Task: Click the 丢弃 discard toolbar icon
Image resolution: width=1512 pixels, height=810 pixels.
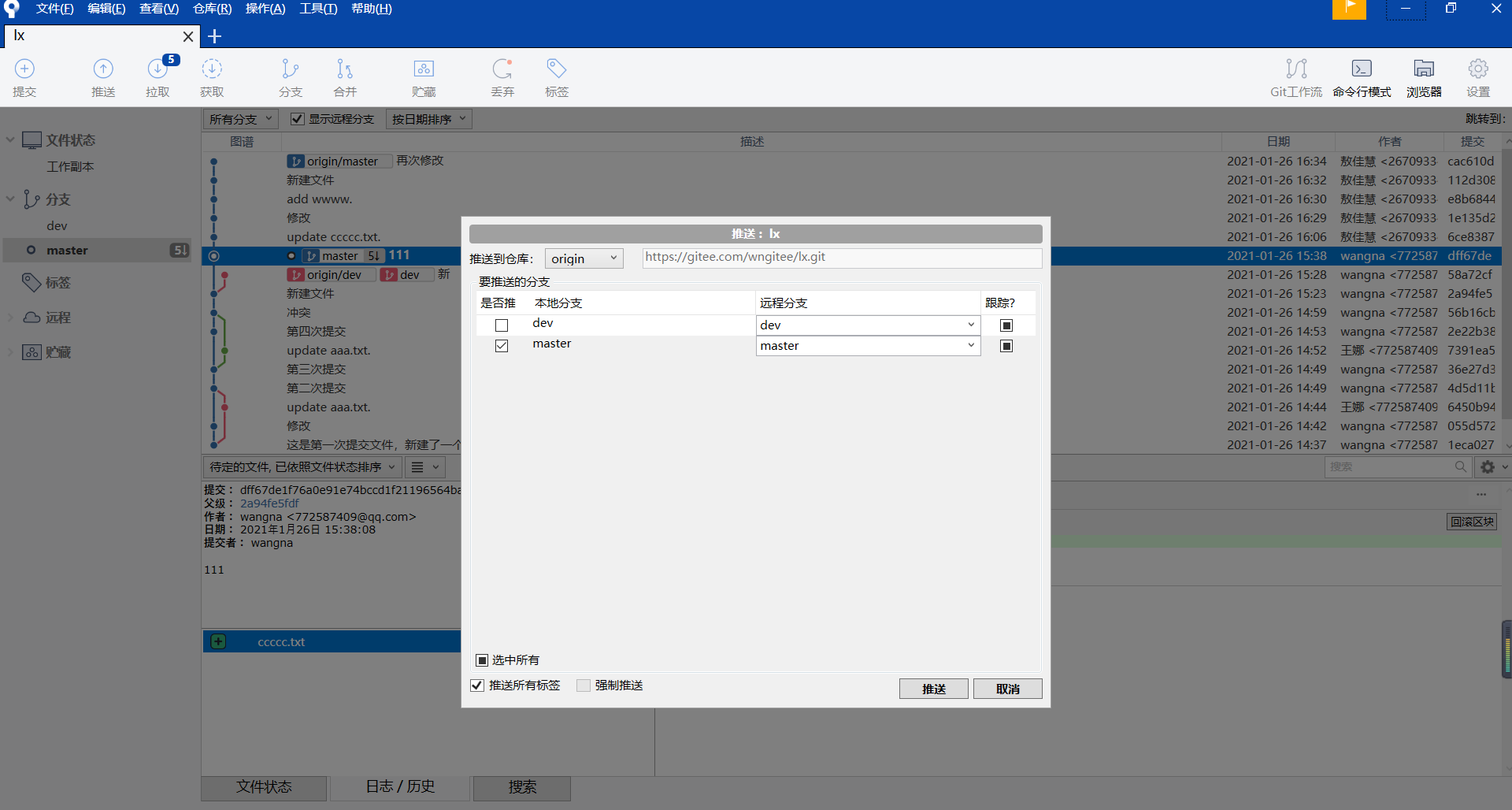Action: point(502,69)
